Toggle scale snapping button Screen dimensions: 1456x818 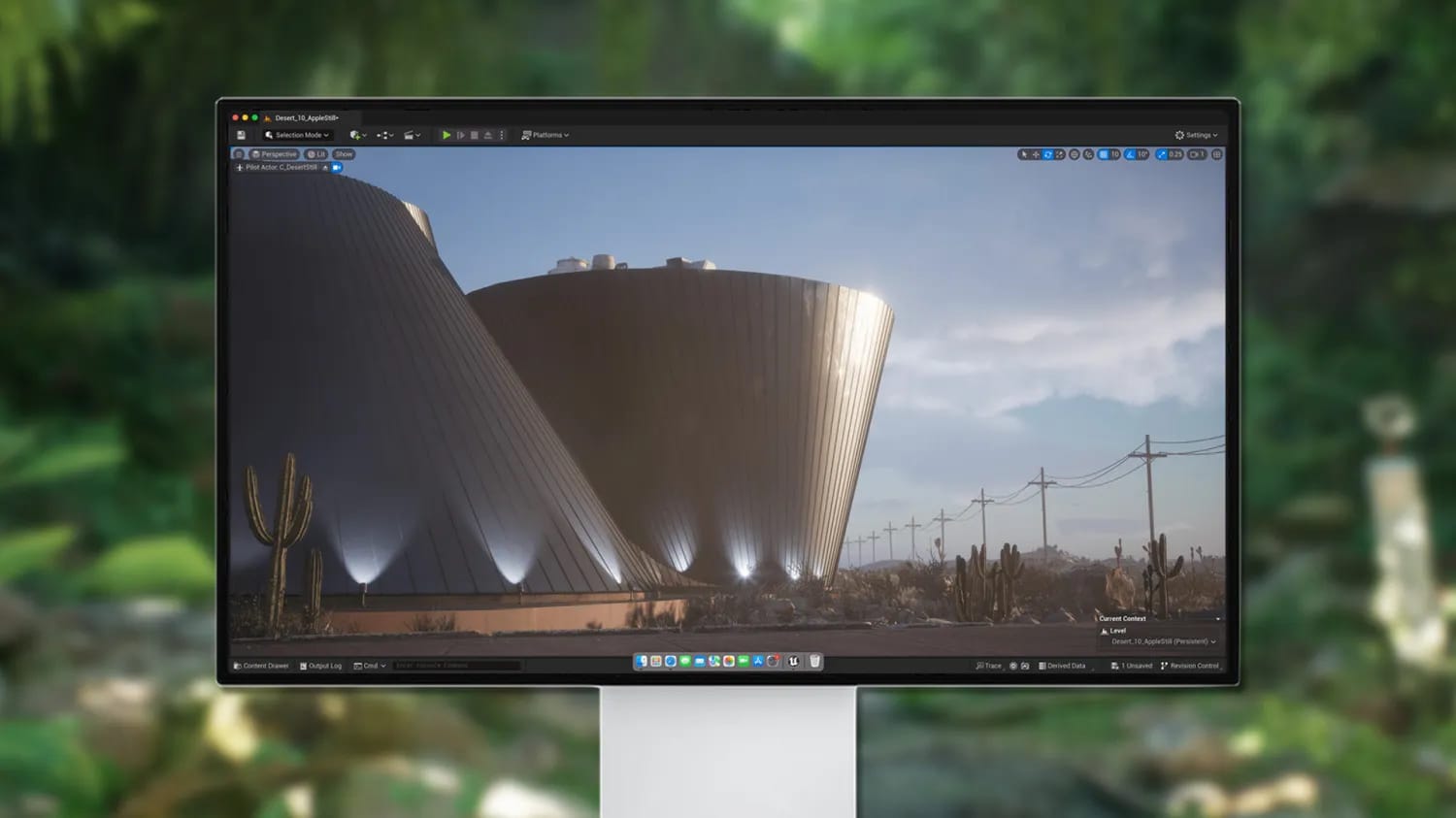point(1162,154)
